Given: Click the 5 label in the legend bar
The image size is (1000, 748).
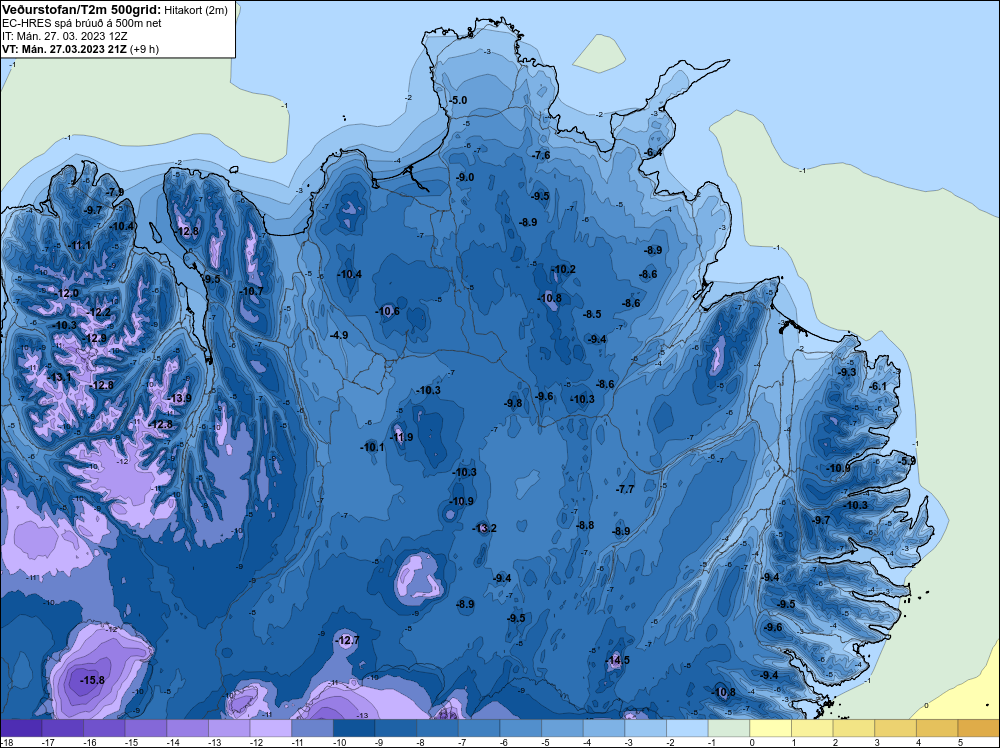Looking at the screenshot, I should [x=960, y=742].
